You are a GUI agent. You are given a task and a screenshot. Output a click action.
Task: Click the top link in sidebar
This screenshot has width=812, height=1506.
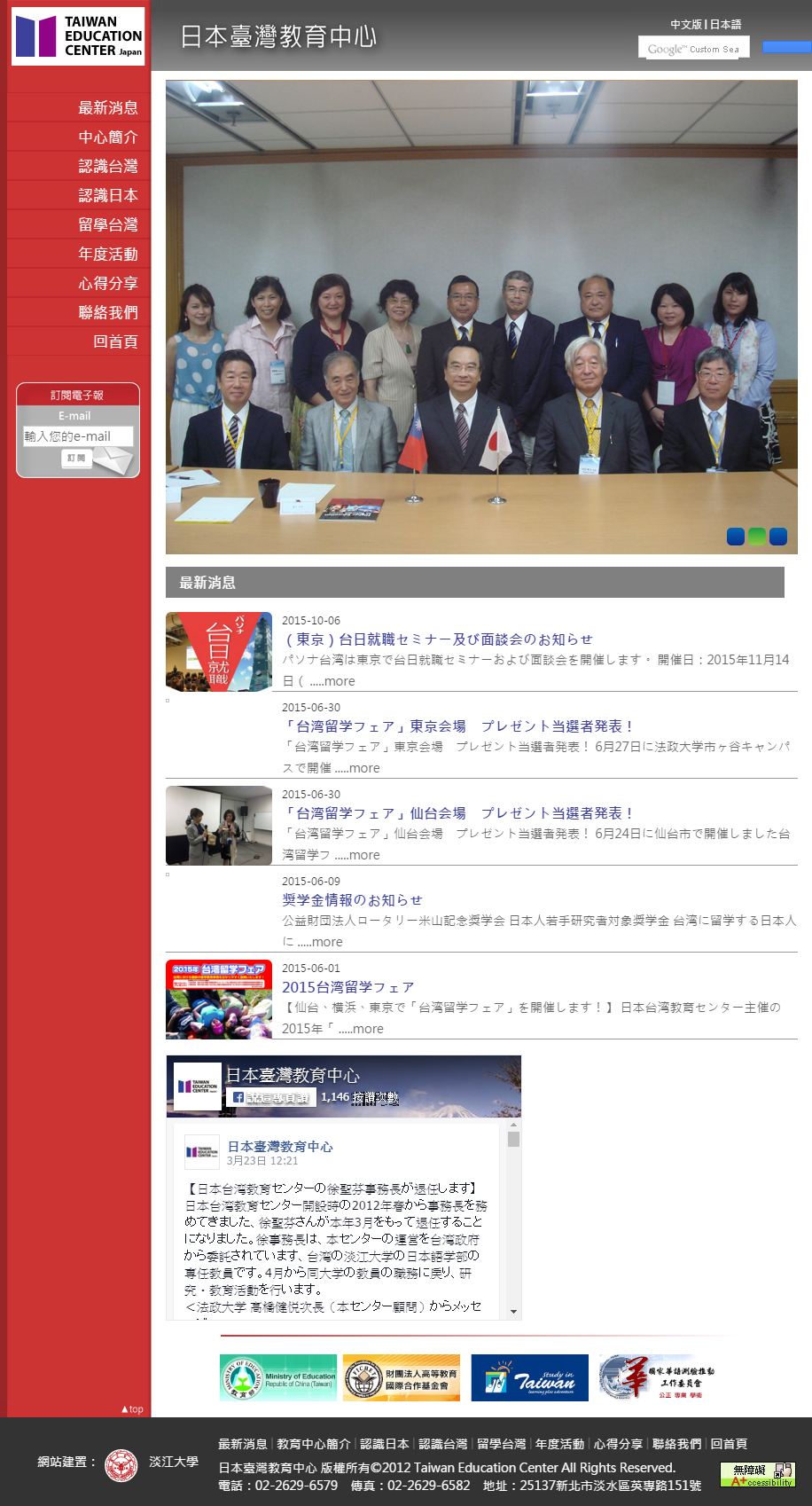point(132,1408)
